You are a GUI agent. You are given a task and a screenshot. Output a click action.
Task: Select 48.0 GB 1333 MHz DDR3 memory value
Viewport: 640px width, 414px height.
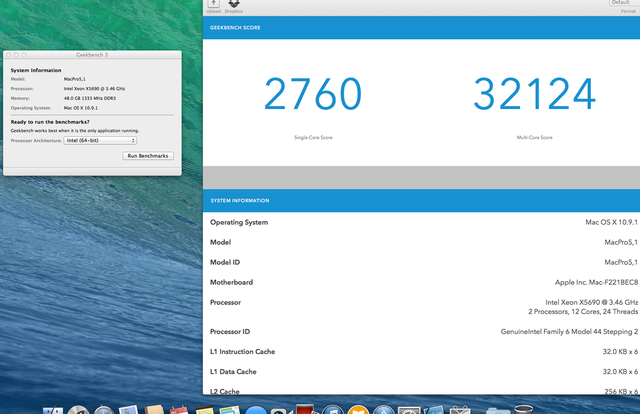coord(90,98)
